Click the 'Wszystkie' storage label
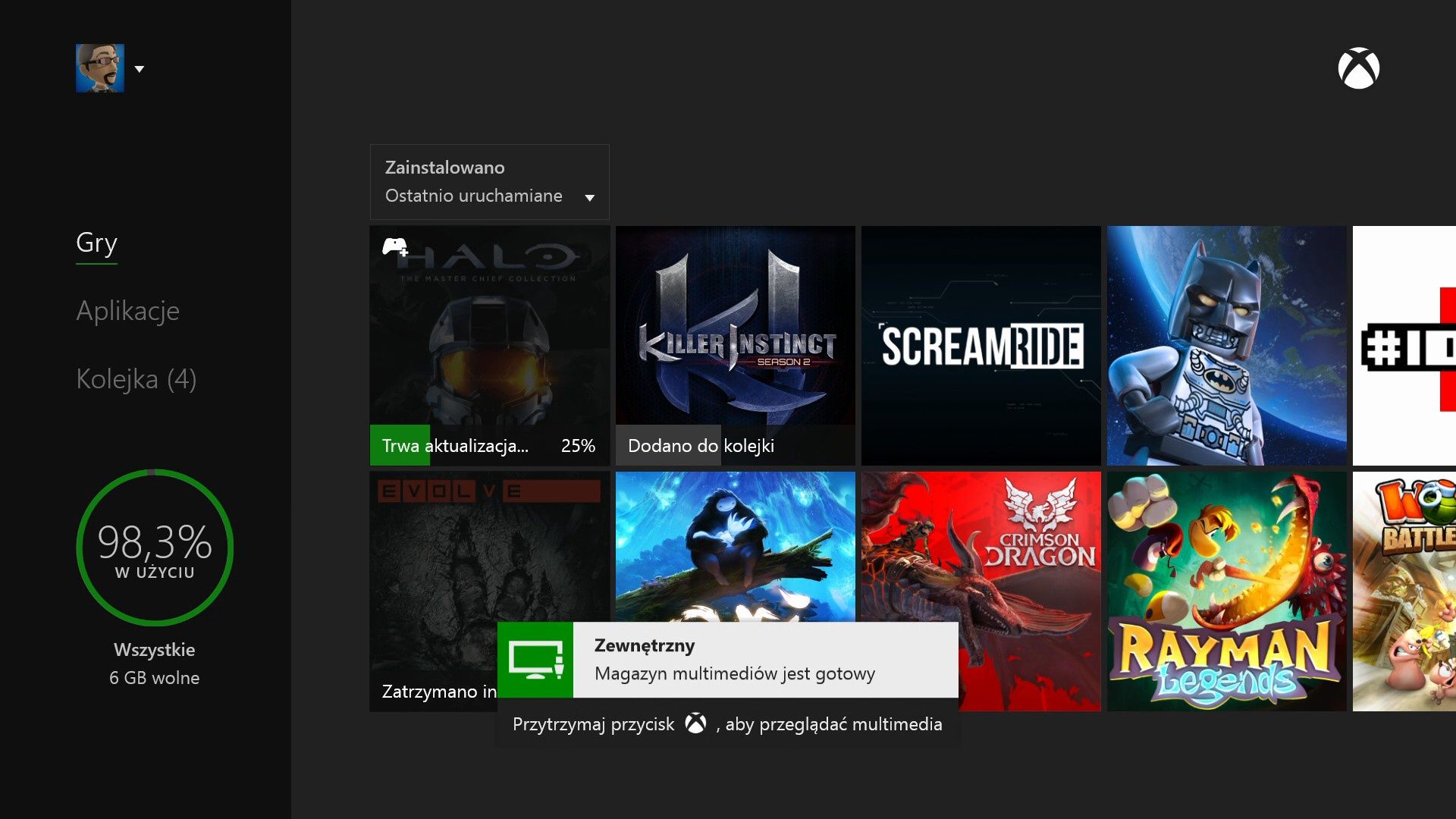 coord(155,650)
